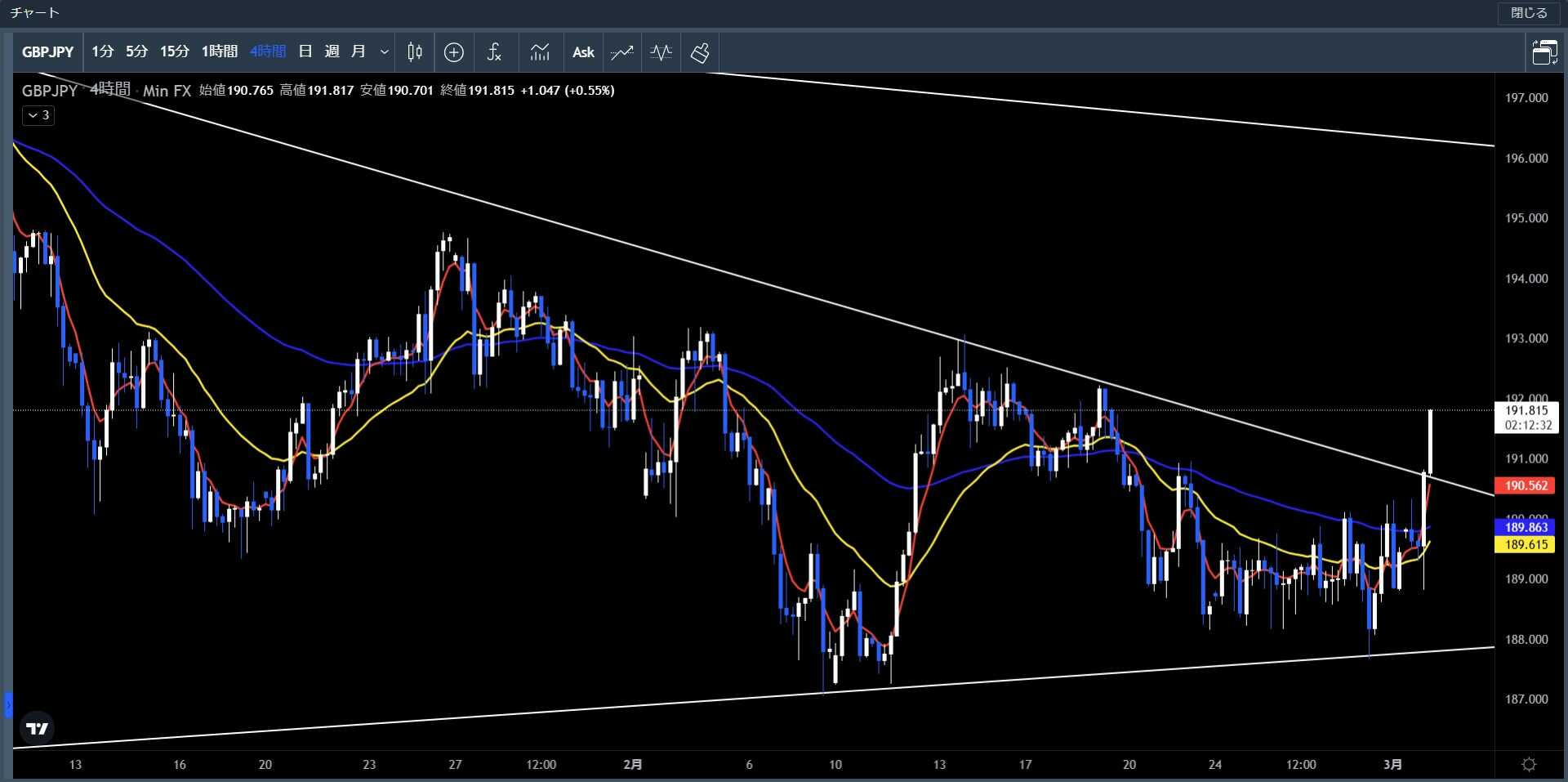Click the GBPJPY chart legend title
This screenshot has height=782, width=1568.
[49, 91]
